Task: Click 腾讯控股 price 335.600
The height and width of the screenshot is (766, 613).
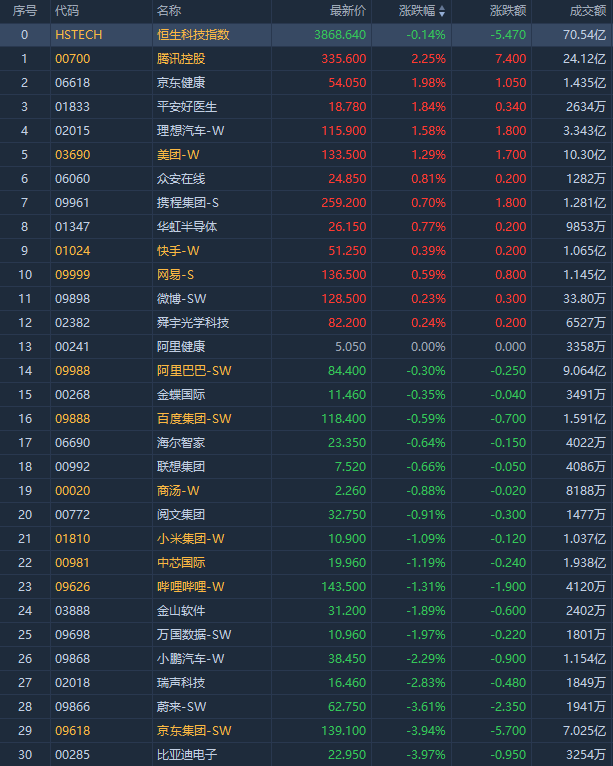Action: pyautogui.click(x=344, y=59)
